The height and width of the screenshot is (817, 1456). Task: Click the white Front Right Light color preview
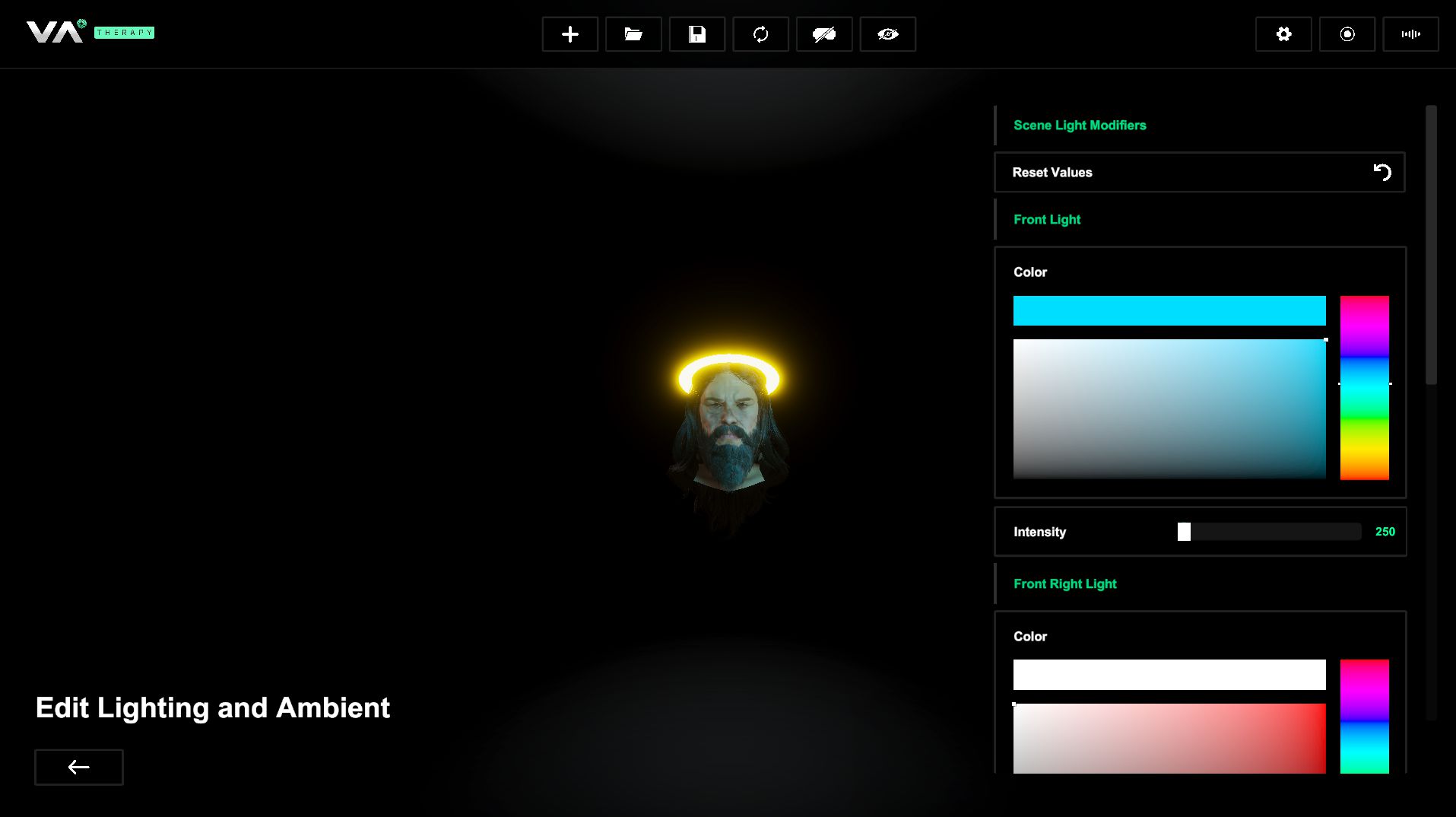click(x=1169, y=675)
